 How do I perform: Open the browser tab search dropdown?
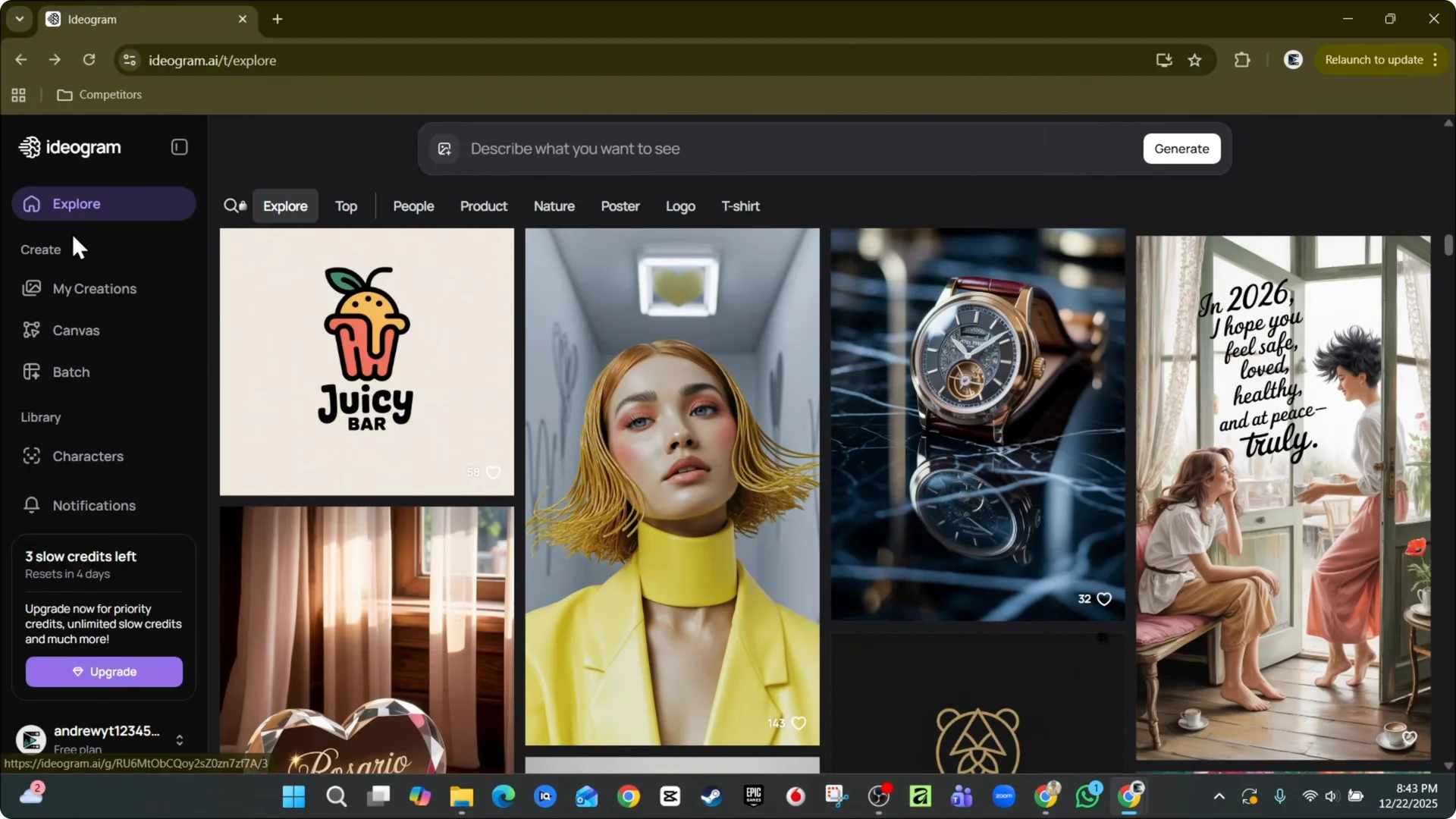[19, 19]
